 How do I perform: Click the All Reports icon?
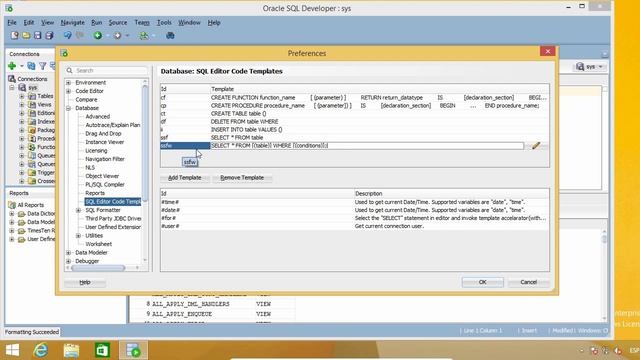(12, 205)
